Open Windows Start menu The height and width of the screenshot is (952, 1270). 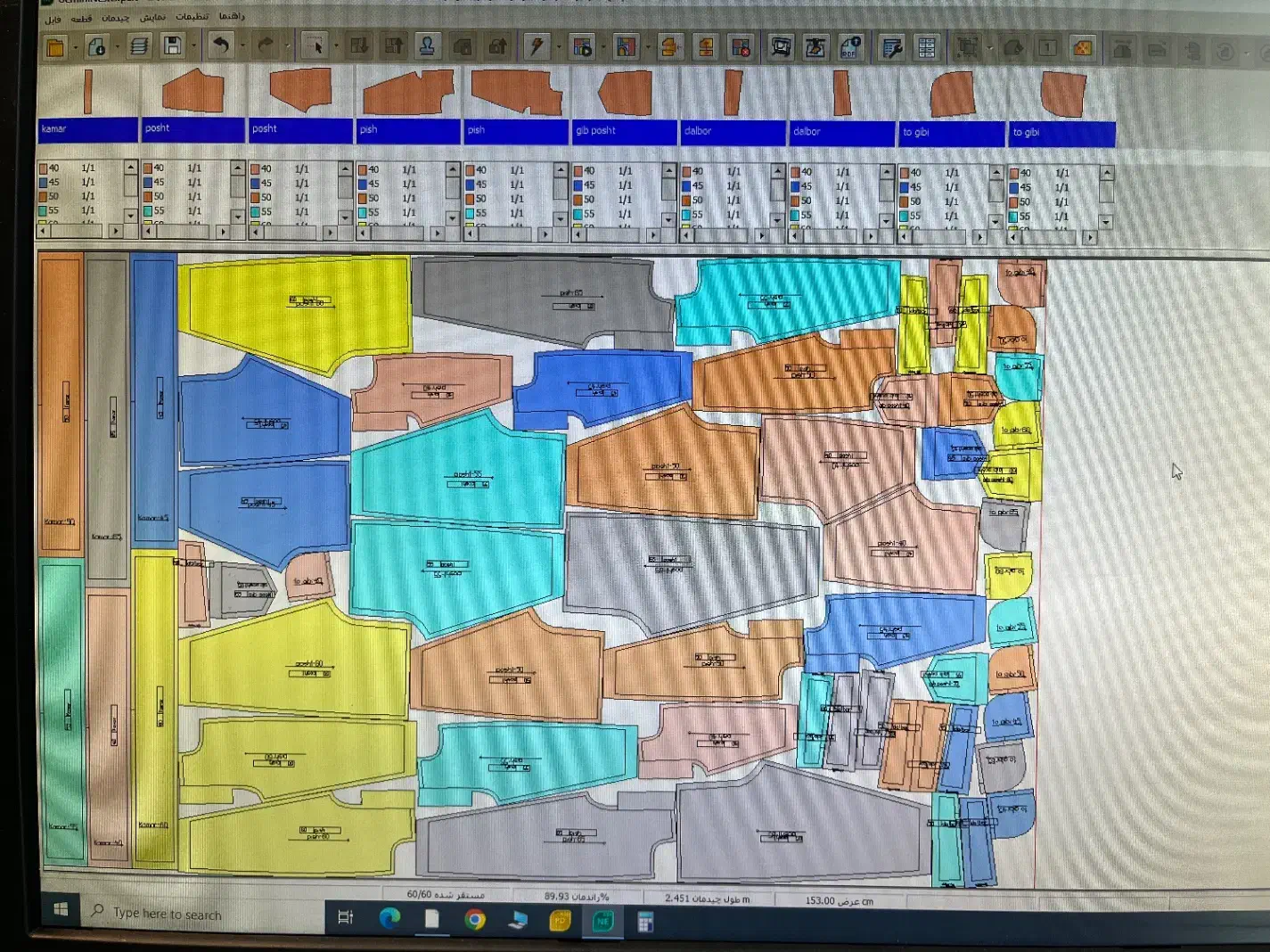61,909
